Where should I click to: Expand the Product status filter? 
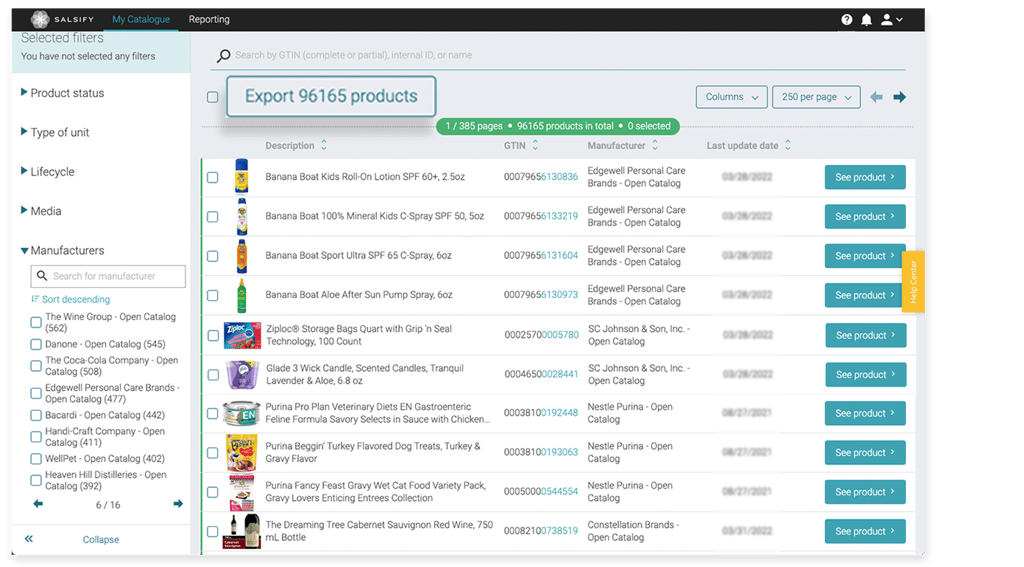(63, 93)
